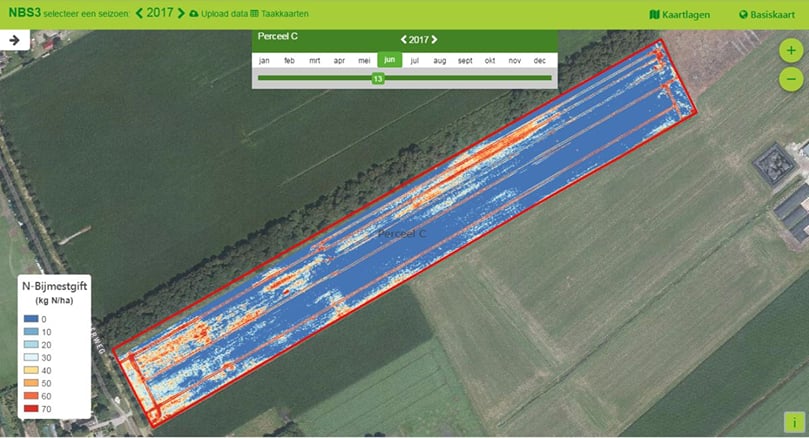Zoom in on the map

[x=791, y=51]
